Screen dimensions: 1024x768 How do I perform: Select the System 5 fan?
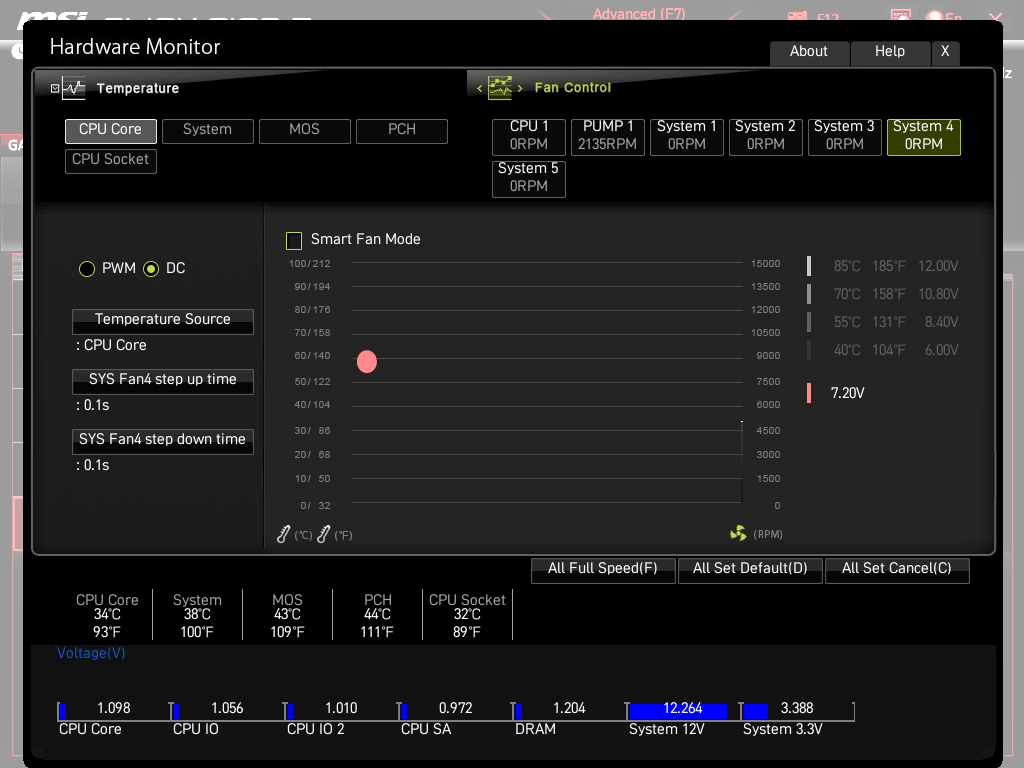point(529,179)
